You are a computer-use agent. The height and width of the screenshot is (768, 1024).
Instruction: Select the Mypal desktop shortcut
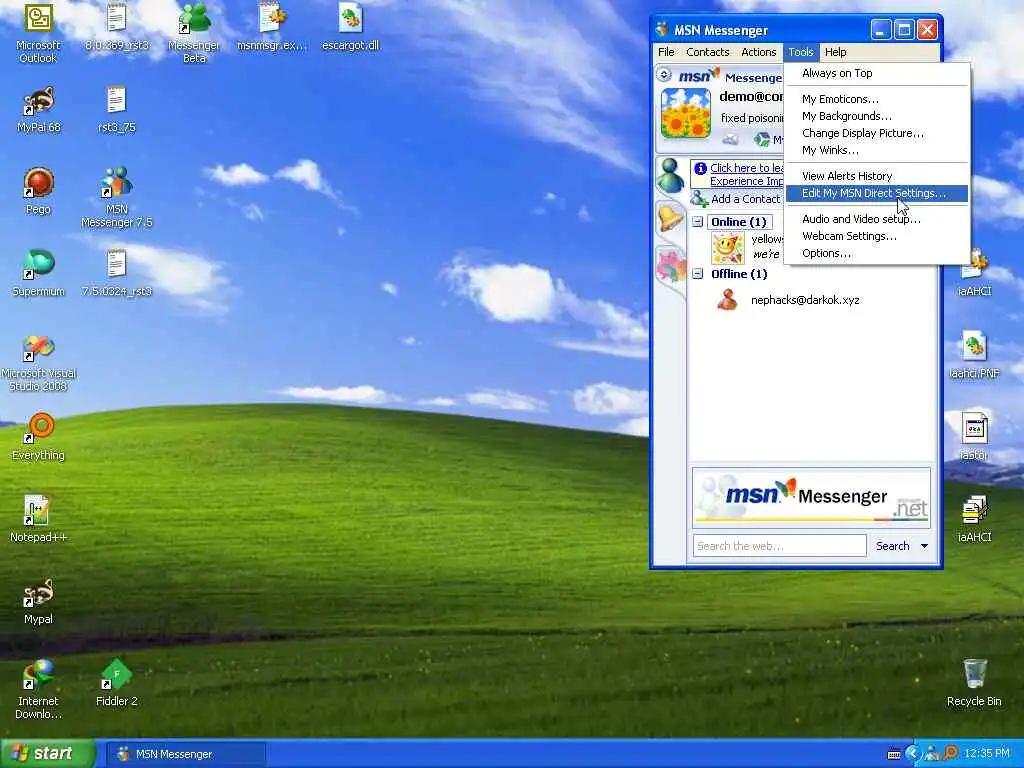39,601
